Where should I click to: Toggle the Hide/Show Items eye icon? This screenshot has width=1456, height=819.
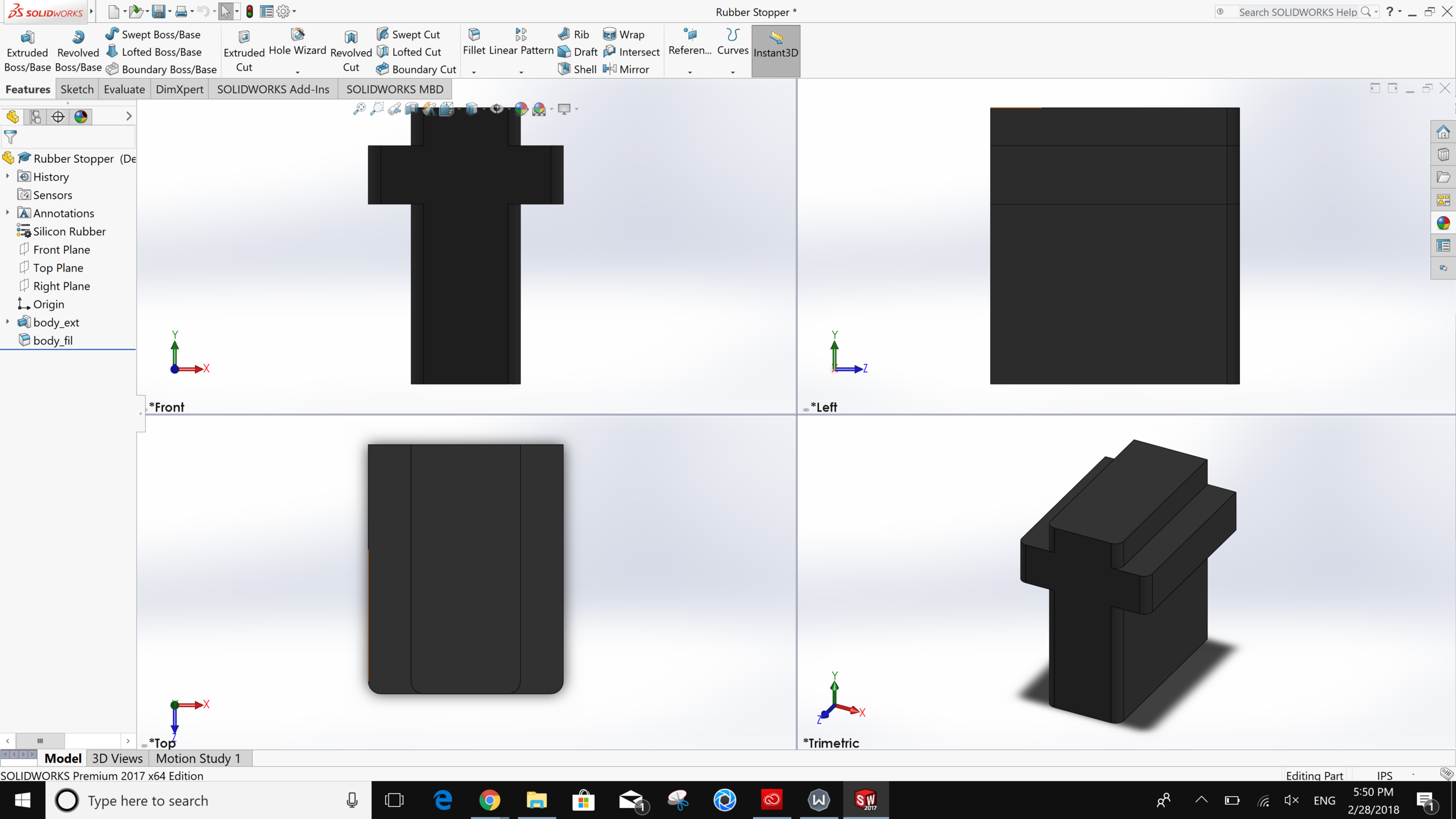[x=496, y=109]
